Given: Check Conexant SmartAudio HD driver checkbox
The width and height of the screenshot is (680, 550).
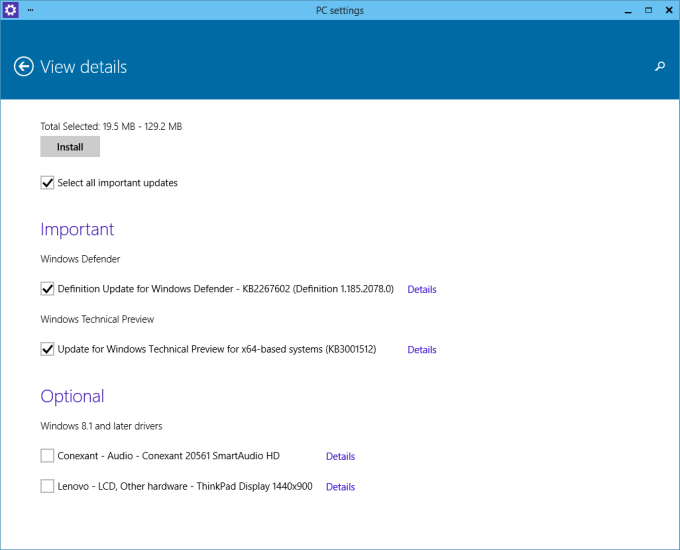Looking at the screenshot, I should 47,455.
